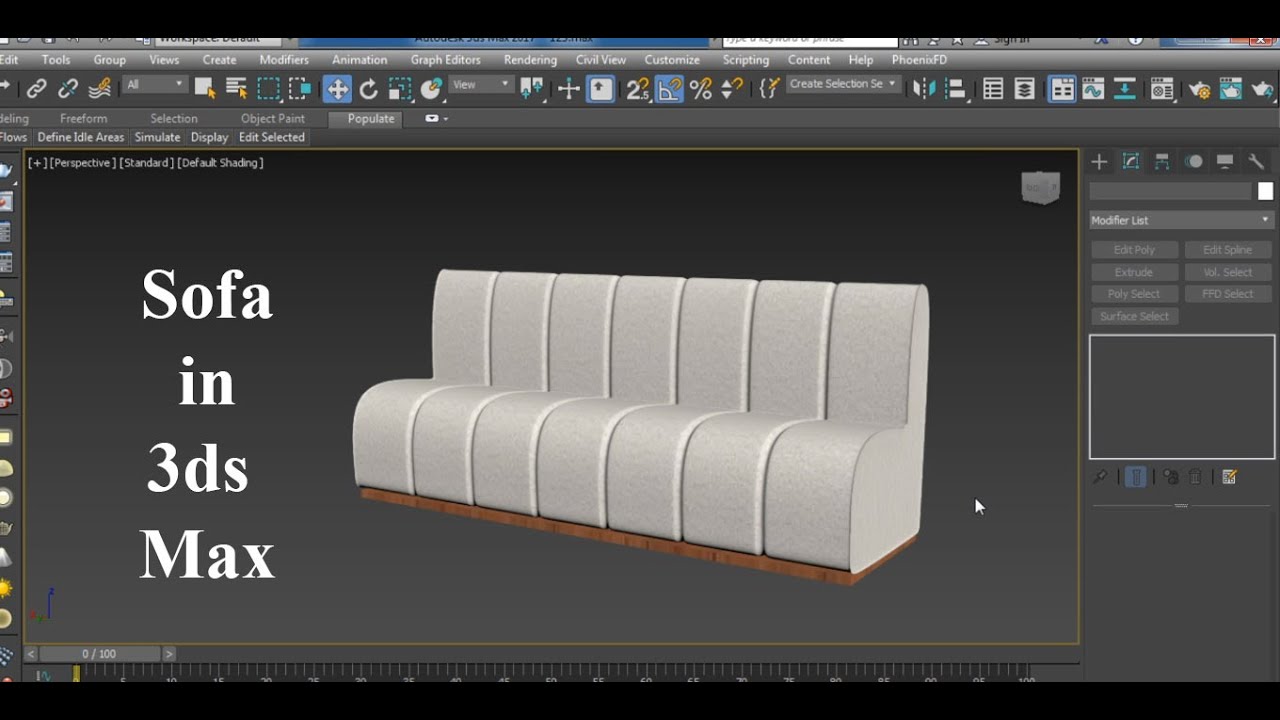
Task: Click the Bind to Space Warp icon
Action: tap(100, 89)
